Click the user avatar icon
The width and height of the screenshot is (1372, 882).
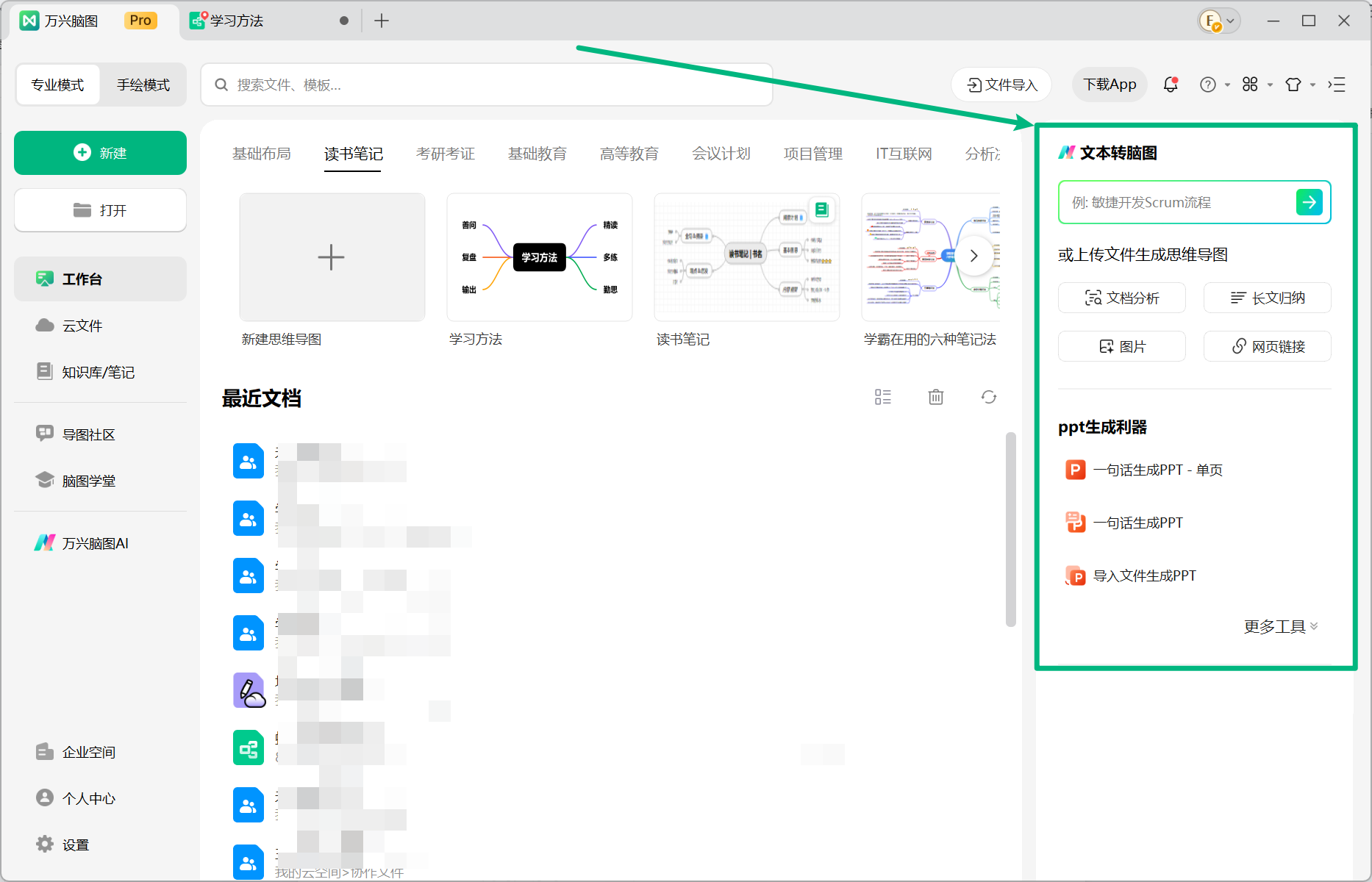(x=1210, y=21)
